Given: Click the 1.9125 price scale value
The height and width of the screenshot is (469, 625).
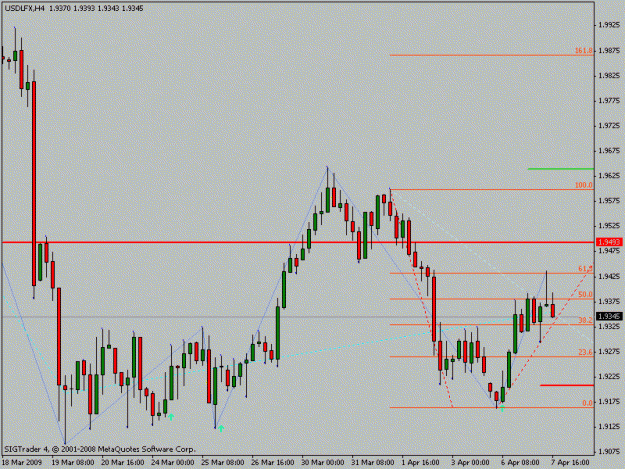Looking at the screenshot, I should click(x=609, y=427).
